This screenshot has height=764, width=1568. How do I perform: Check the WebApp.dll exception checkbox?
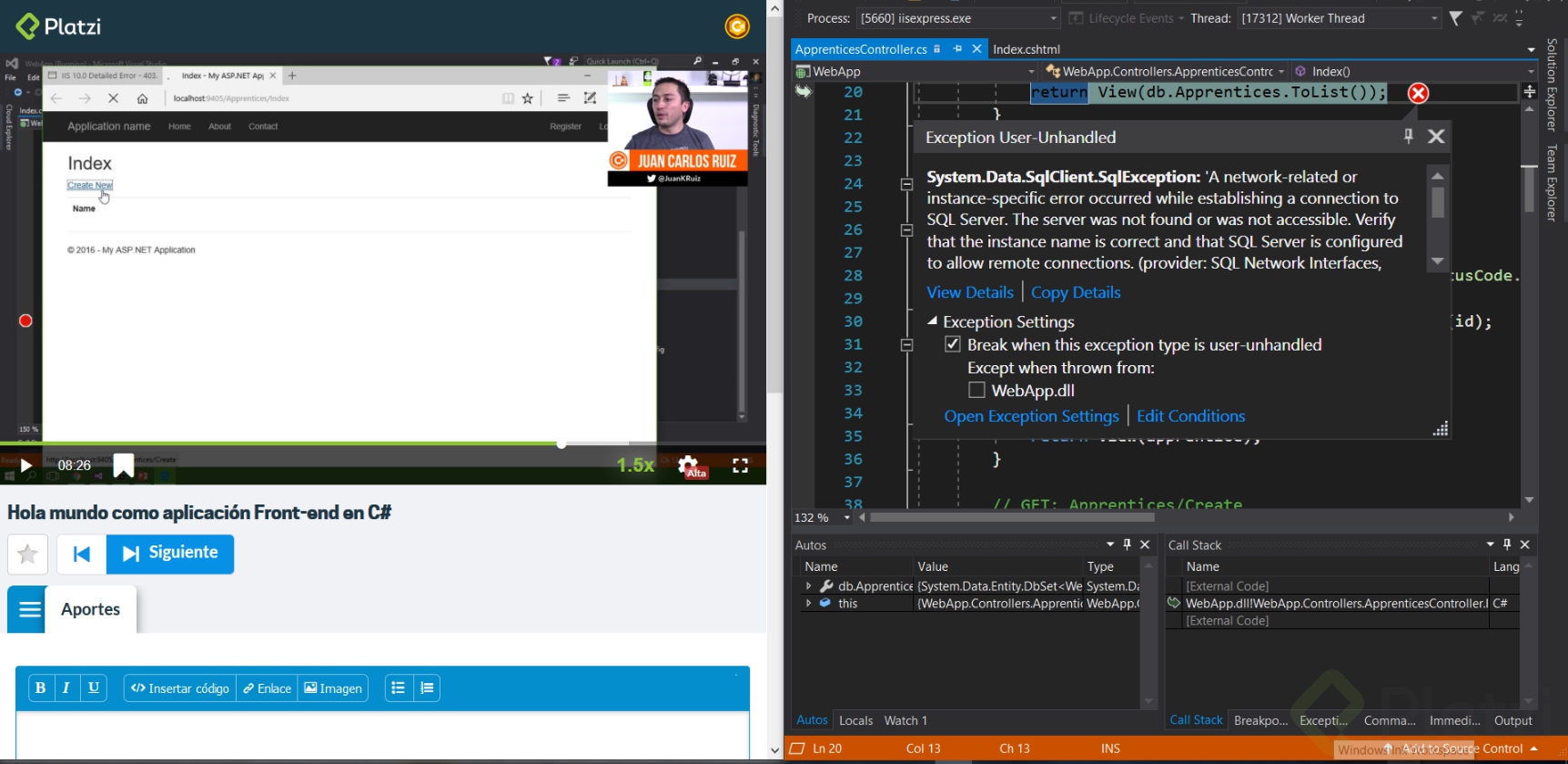(976, 390)
